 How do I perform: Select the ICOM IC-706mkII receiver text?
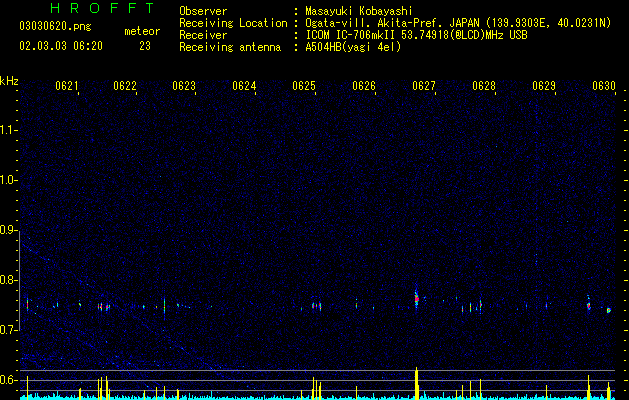[x=416, y=35]
